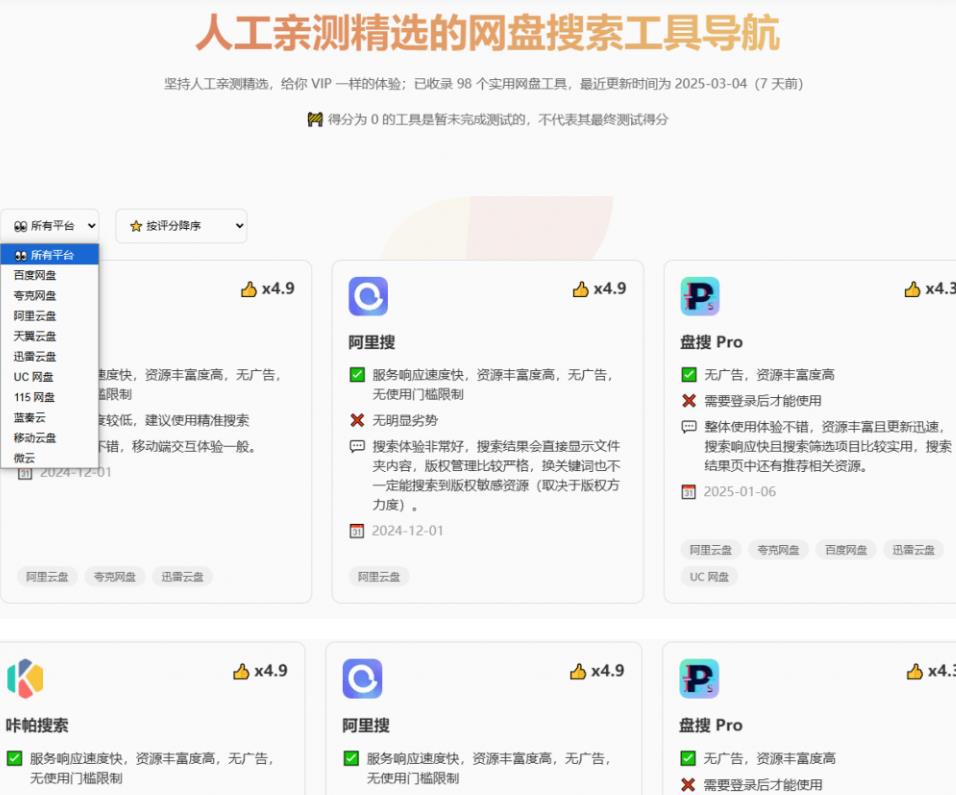This screenshot has height=795, width=956.
Task: Click green check icon in 咔帕搜索 card
Action: tap(14, 758)
